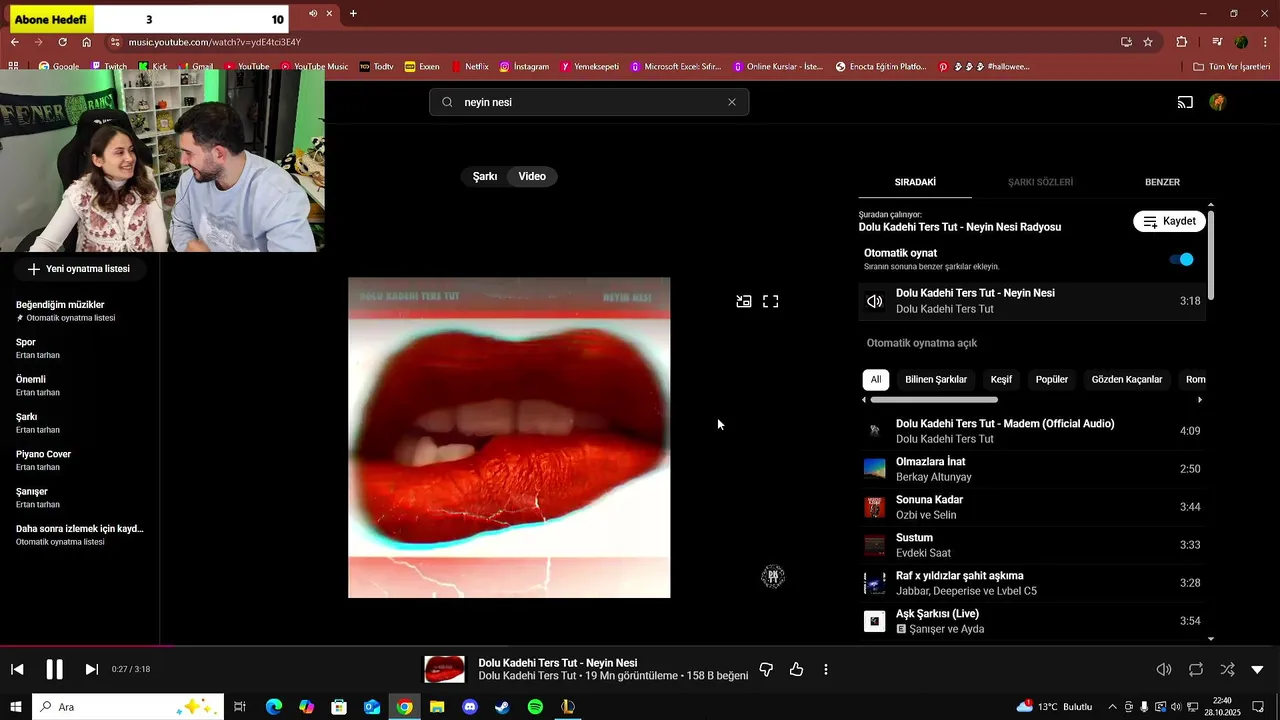Skip to the next track

pyautogui.click(x=91, y=669)
